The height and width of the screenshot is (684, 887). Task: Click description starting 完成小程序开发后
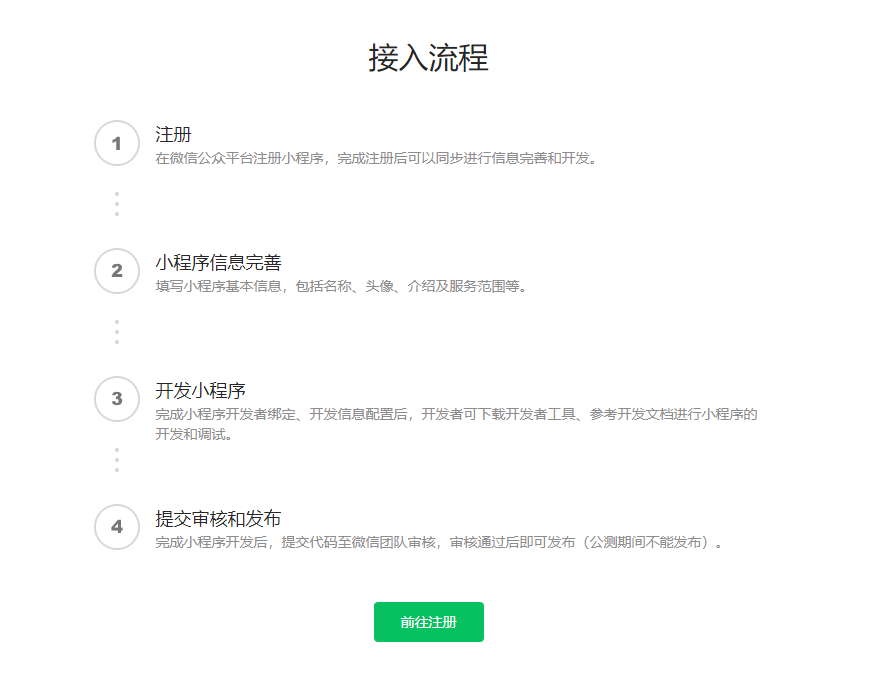440,543
